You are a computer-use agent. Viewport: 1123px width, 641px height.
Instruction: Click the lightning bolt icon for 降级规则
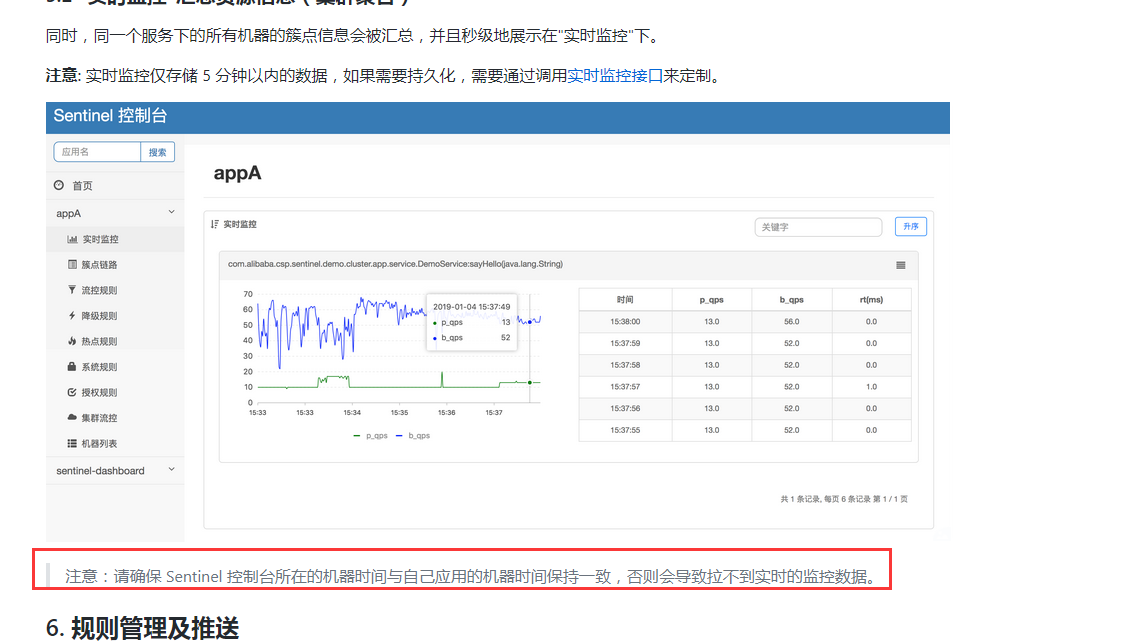[x=72, y=315]
